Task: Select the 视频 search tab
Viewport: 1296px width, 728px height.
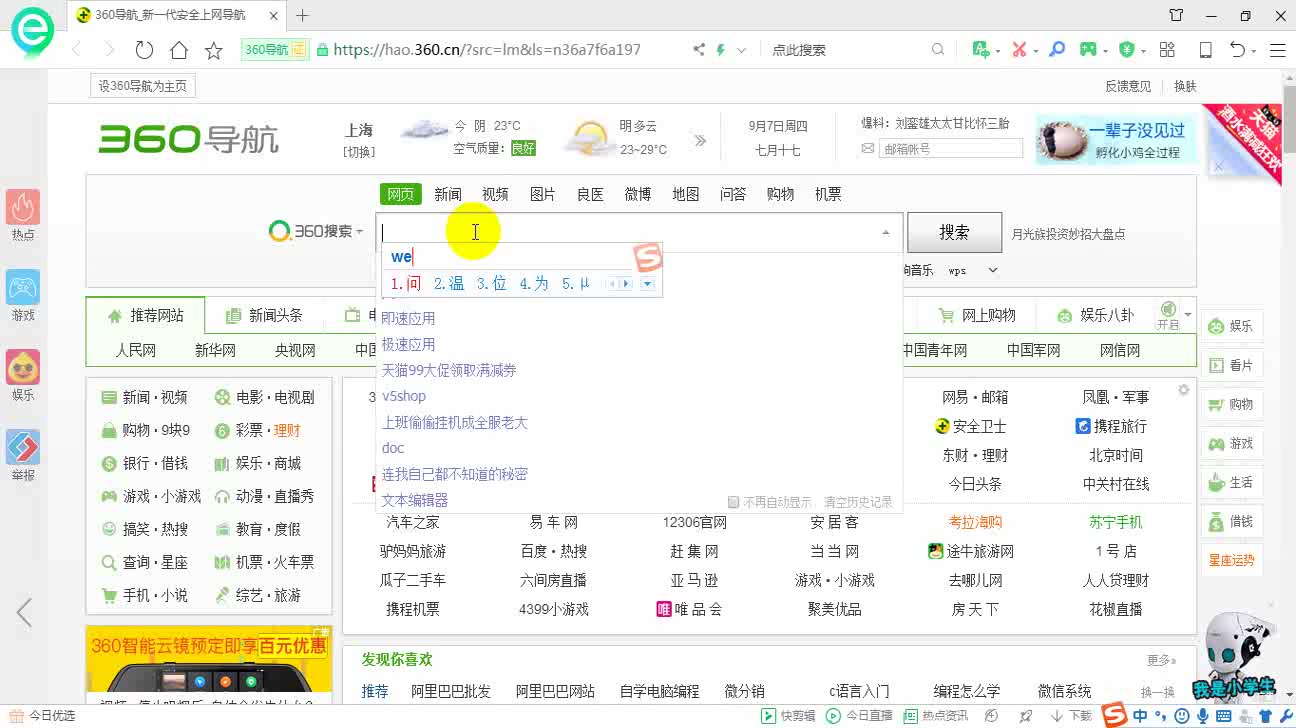Action: (495, 194)
